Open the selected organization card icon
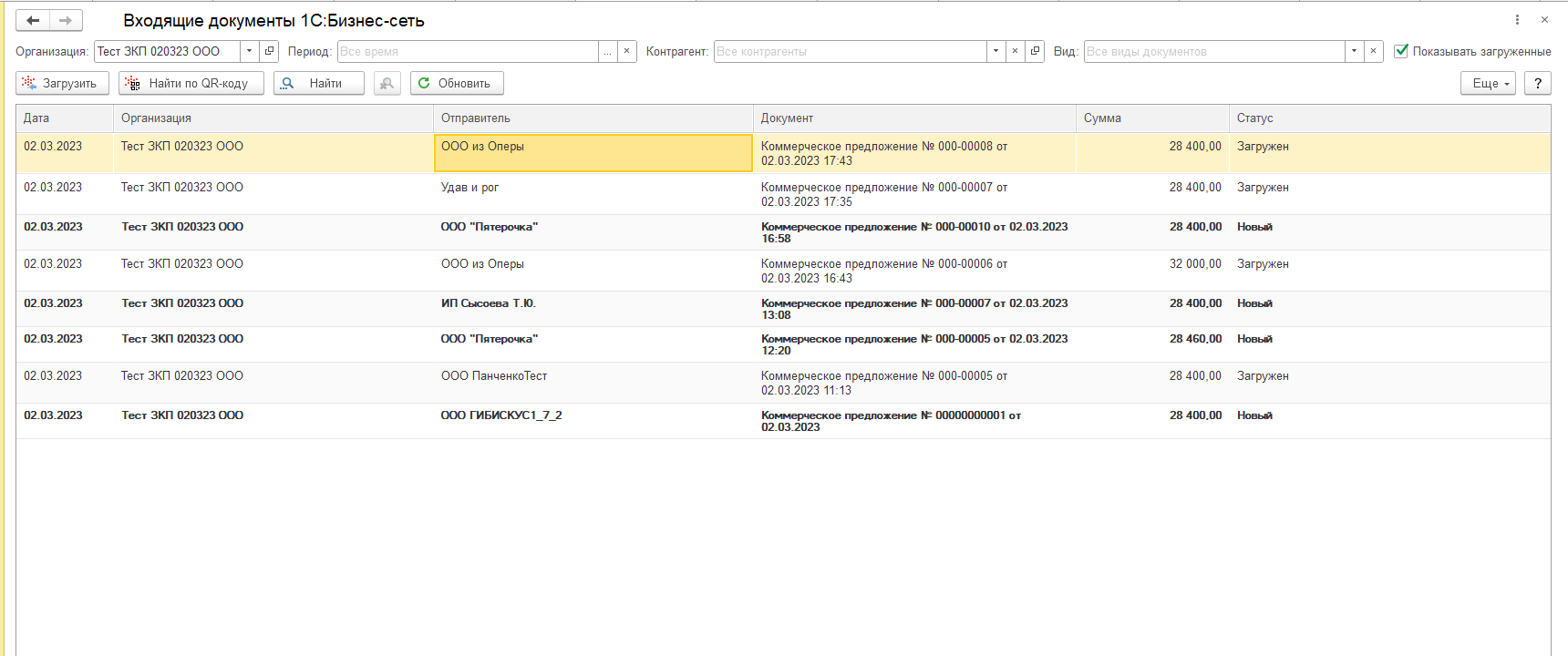Screen dimensions: 1568x656 (x=269, y=51)
